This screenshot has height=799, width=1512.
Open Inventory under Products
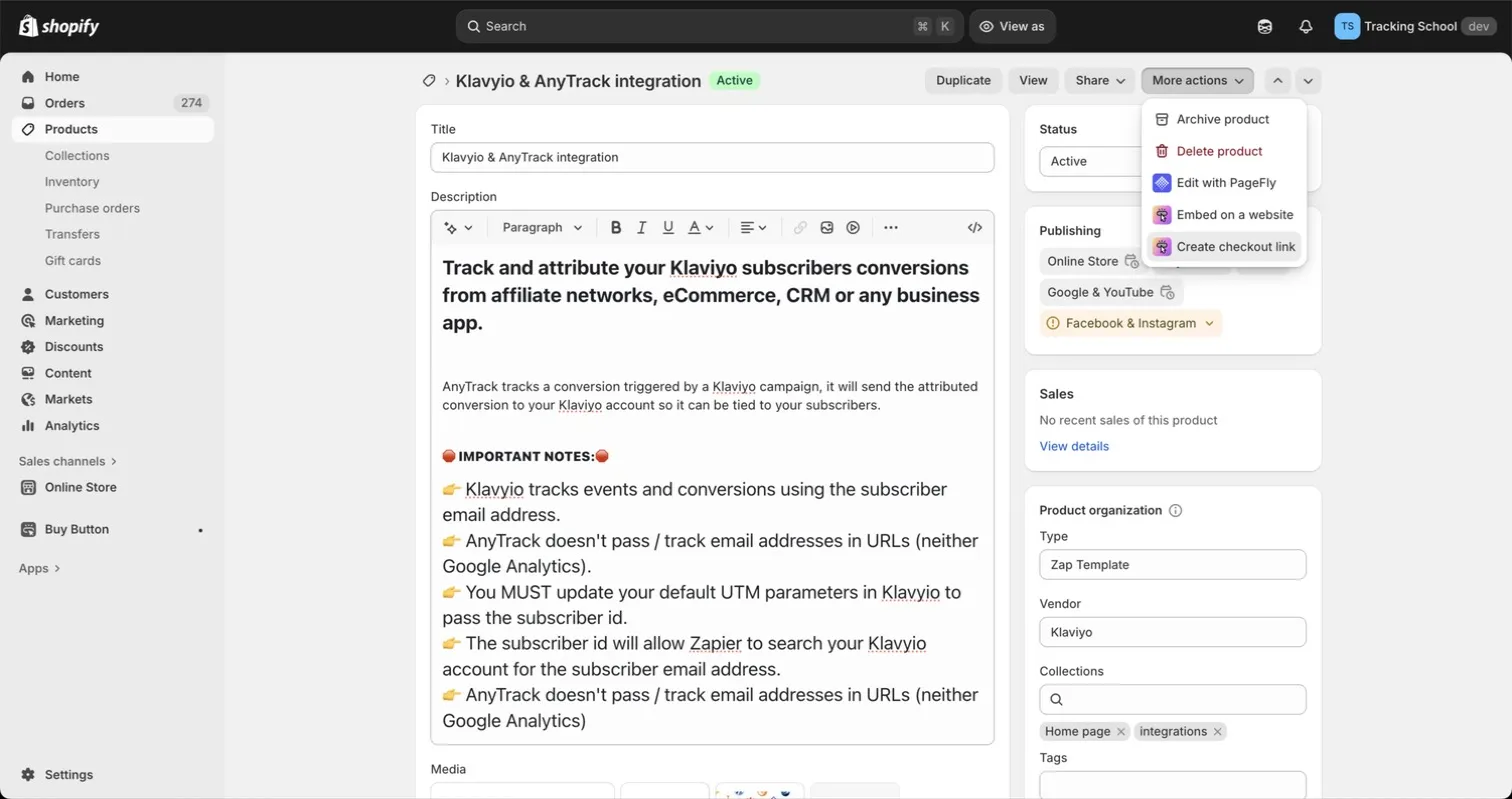72,182
